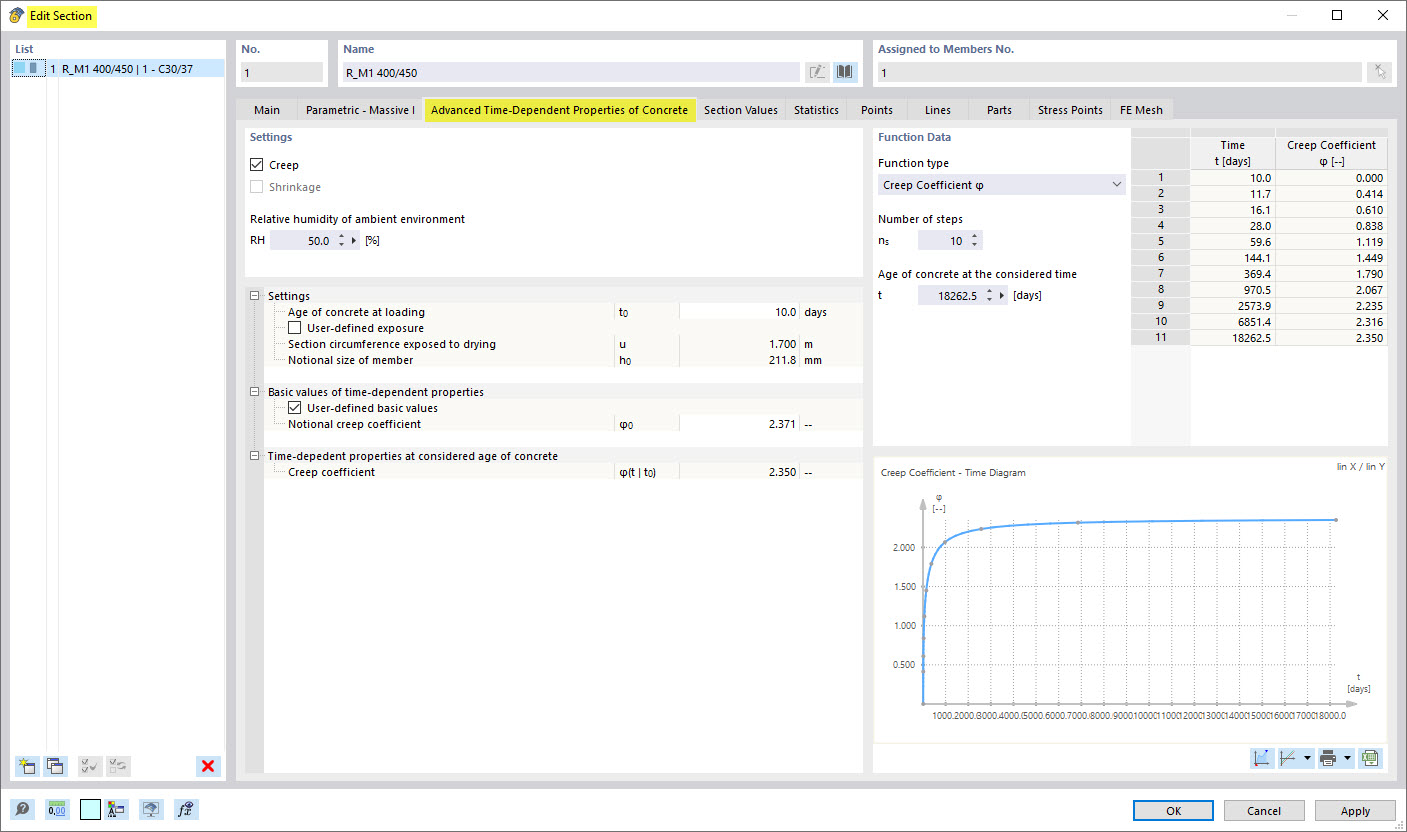This screenshot has height=832, width=1407.
Task: Click the edit name pencil icon
Action: pyautogui.click(x=818, y=72)
